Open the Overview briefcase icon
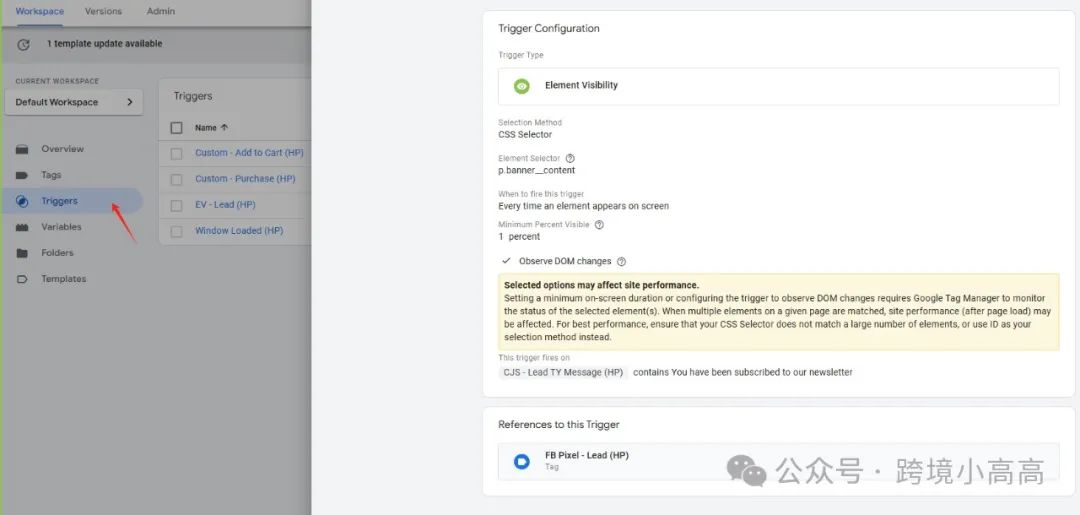 tap(22, 149)
